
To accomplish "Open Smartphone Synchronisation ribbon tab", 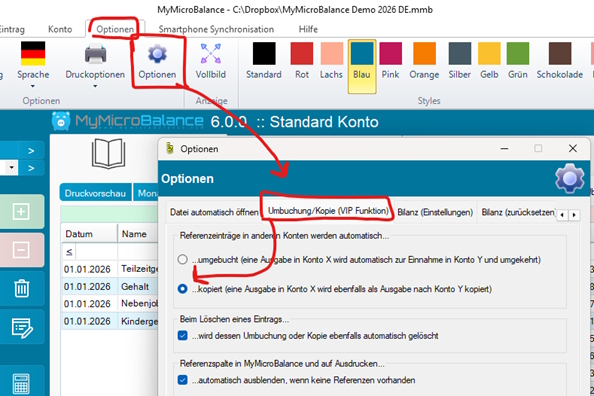I will pos(216,29).
